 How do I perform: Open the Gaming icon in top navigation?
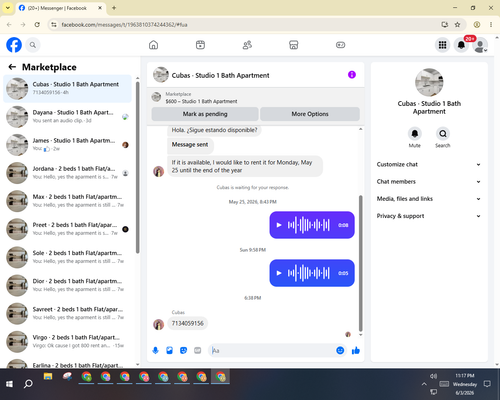click(340, 45)
